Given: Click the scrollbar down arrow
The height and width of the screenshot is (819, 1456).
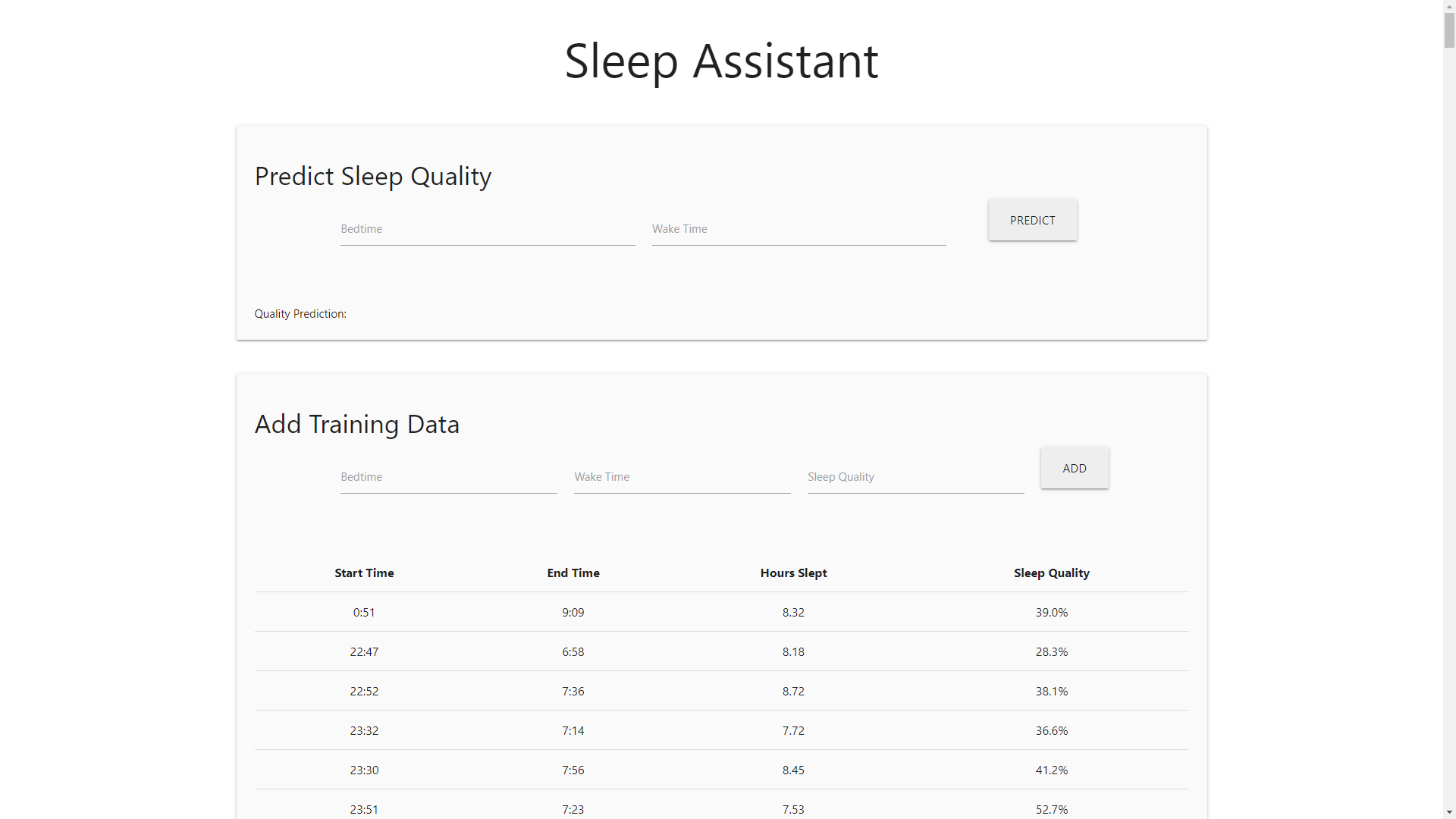Looking at the screenshot, I should [x=1449, y=813].
